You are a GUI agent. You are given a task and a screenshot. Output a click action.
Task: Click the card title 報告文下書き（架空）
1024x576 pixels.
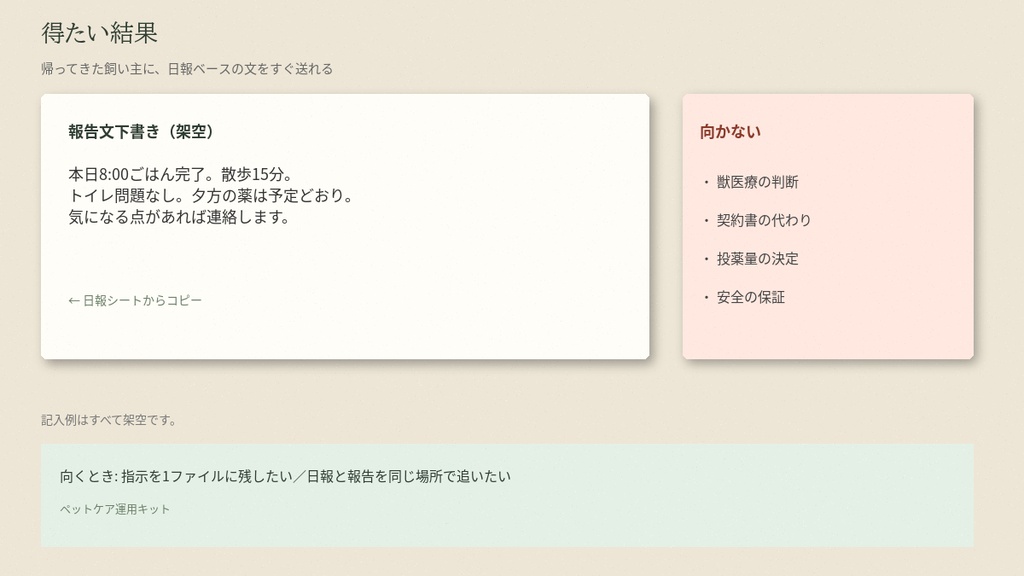(140, 131)
